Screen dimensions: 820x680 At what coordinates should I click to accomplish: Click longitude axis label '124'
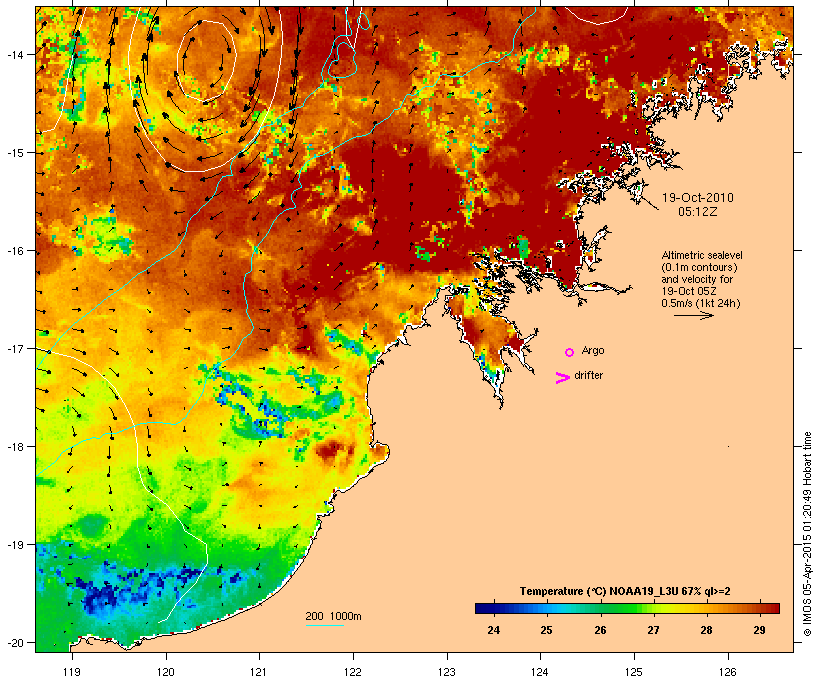540,672
